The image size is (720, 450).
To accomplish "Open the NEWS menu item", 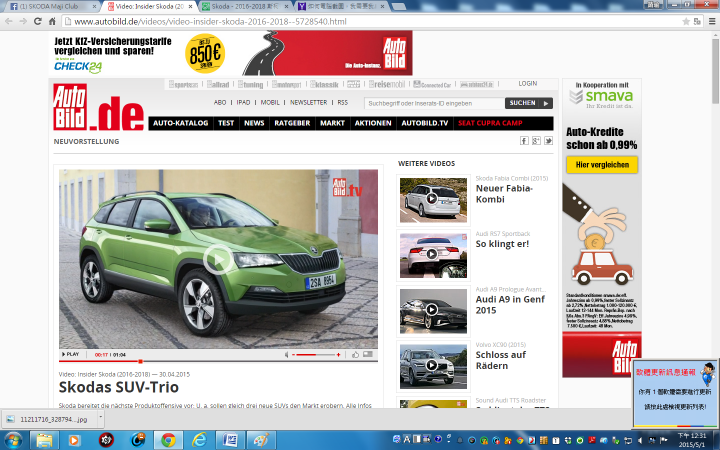I will tap(254, 123).
